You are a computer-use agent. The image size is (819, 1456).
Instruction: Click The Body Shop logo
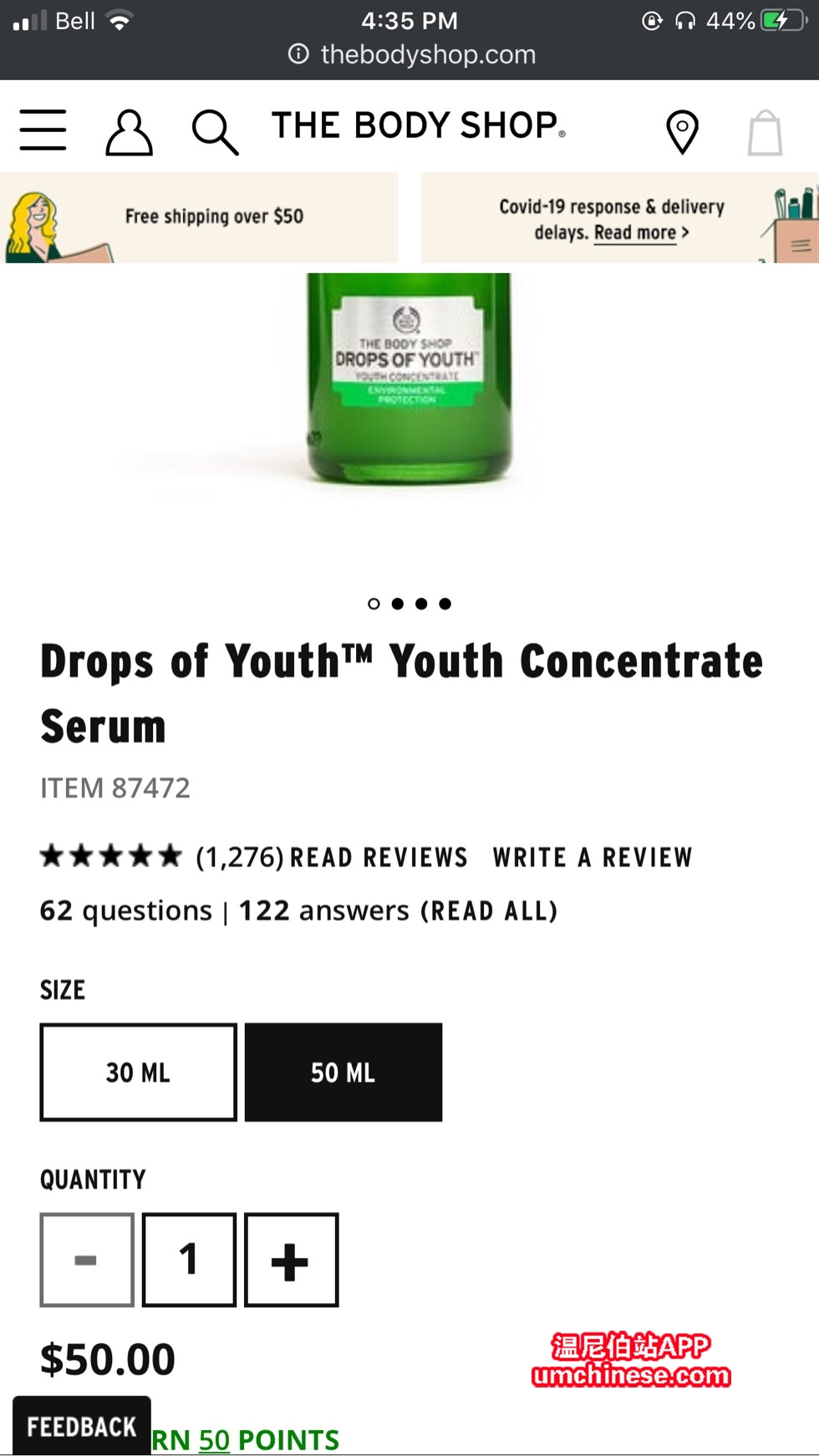tap(419, 125)
